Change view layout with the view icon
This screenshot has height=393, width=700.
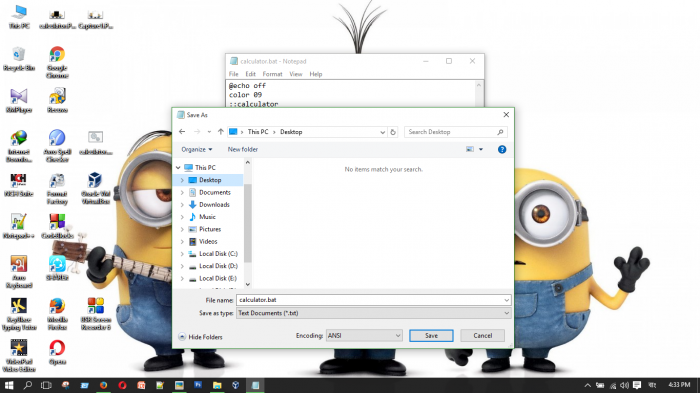(470, 149)
